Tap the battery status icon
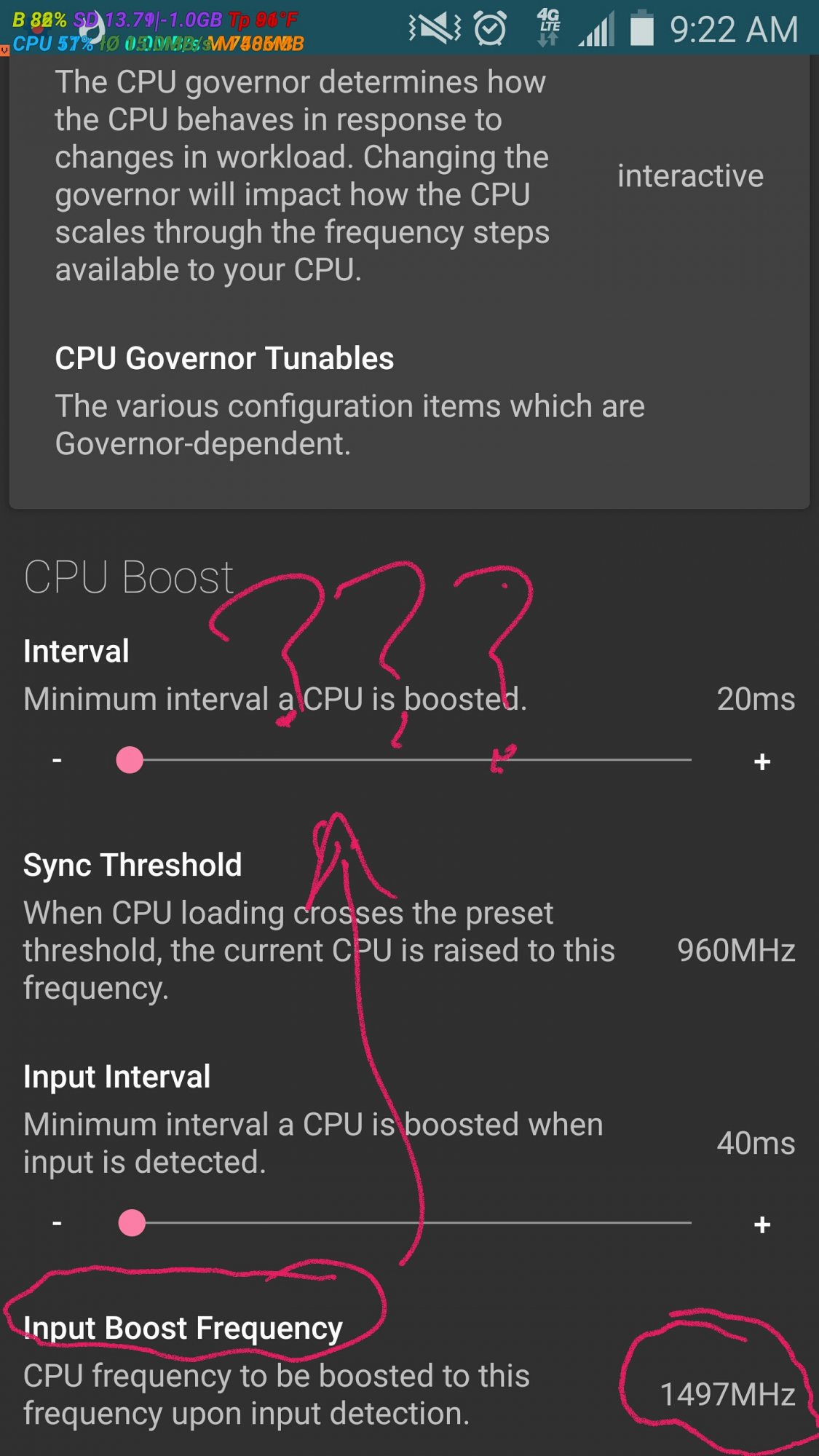This screenshot has height=1456, width=819. (641, 28)
